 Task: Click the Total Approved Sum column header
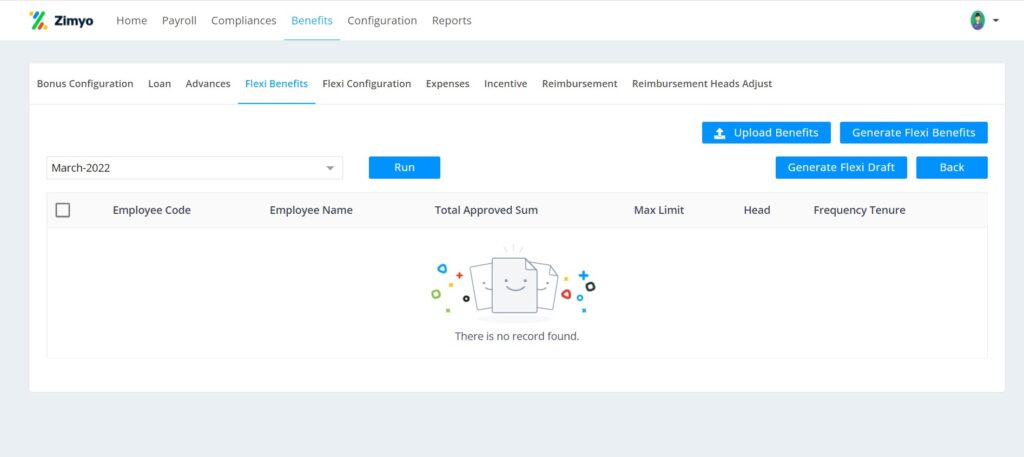(487, 210)
